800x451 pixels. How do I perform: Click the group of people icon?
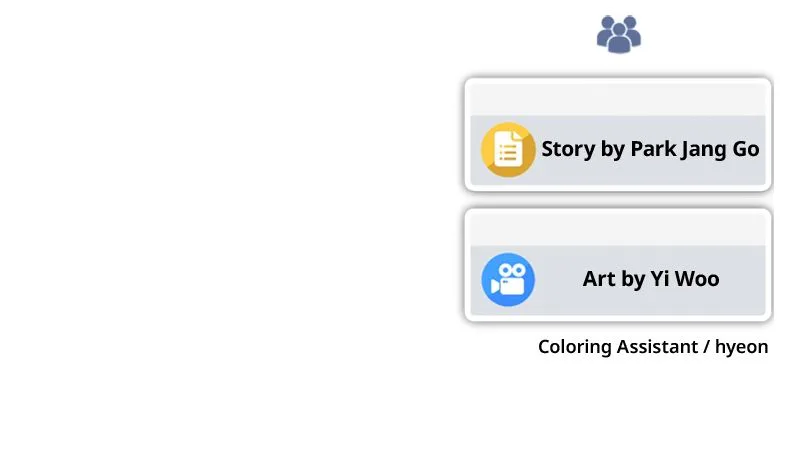click(x=618, y=34)
